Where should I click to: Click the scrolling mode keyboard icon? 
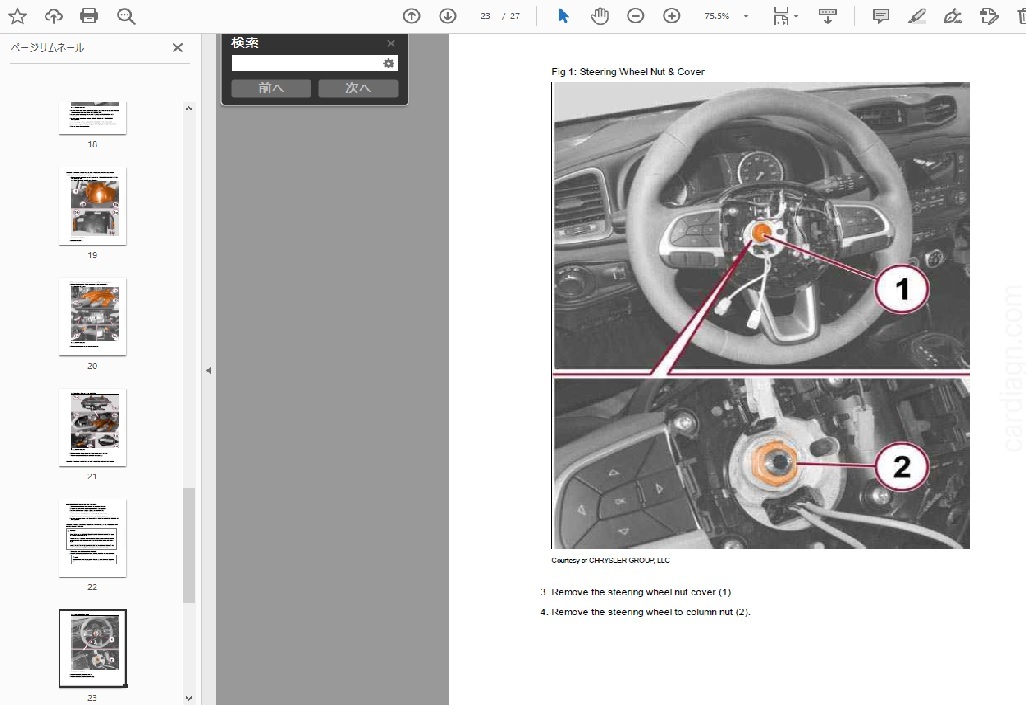point(828,16)
